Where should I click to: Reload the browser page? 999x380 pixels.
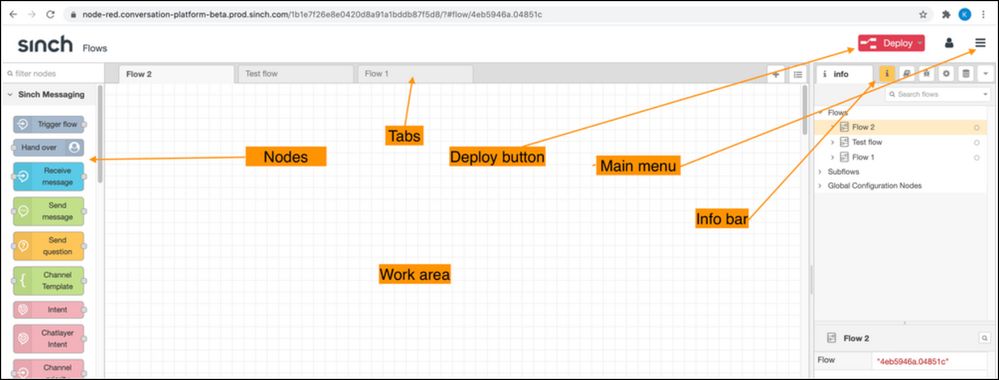click(51, 13)
